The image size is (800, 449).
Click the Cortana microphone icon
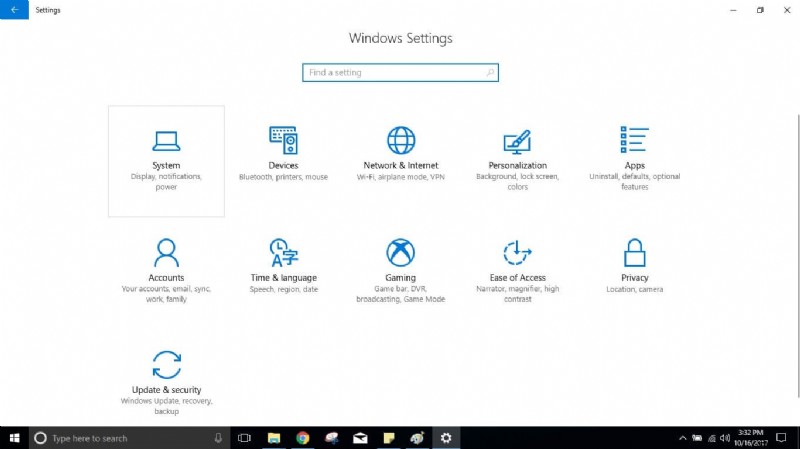pyautogui.click(x=218, y=438)
